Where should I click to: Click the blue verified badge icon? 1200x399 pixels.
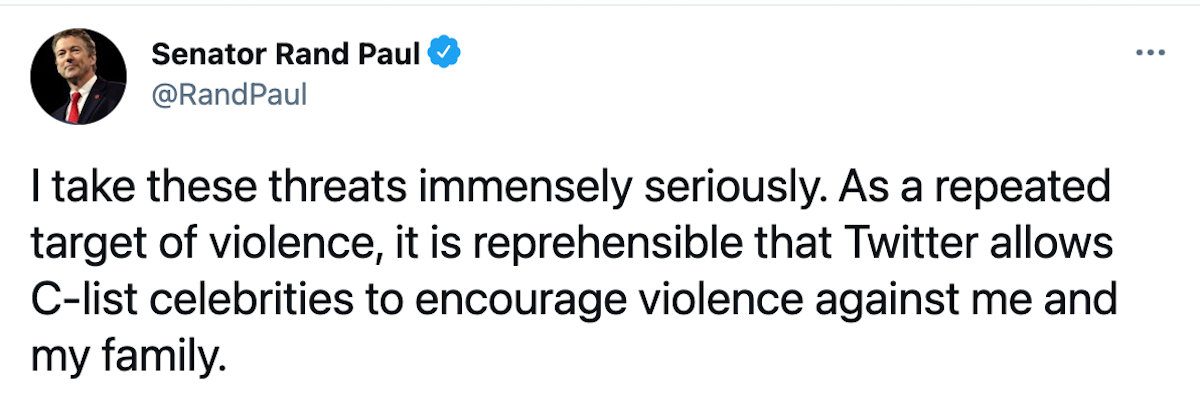[444, 53]
